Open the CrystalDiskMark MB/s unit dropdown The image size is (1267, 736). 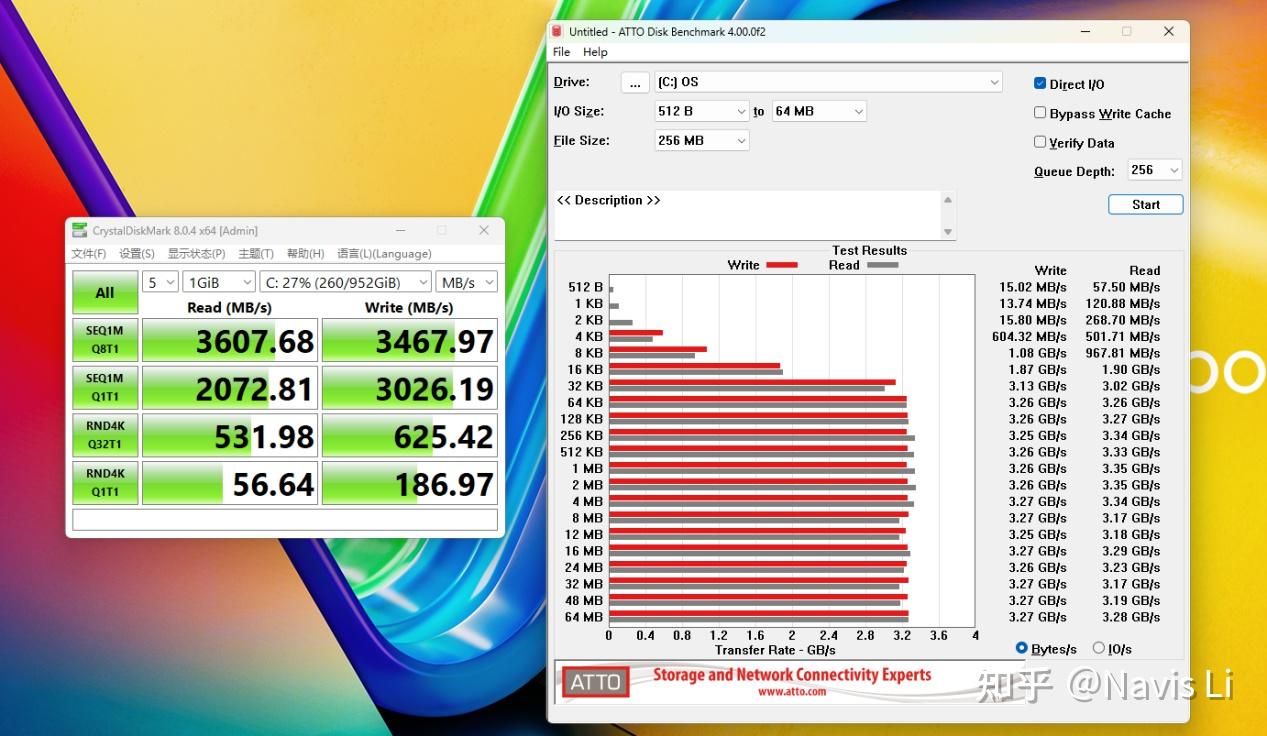467,282
